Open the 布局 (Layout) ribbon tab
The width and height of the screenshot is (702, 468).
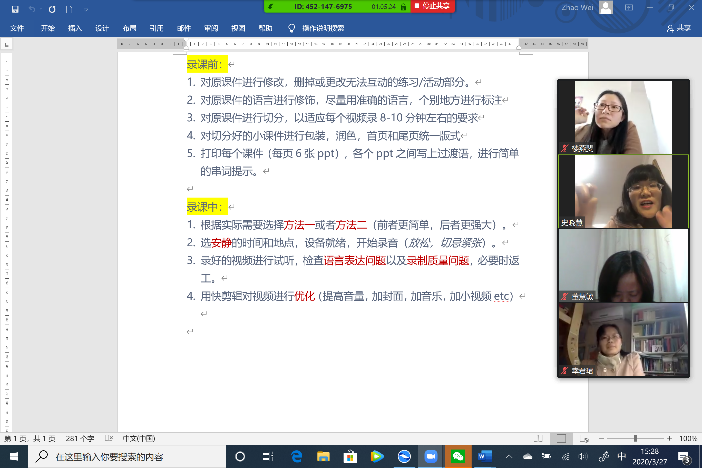point(129,29)
